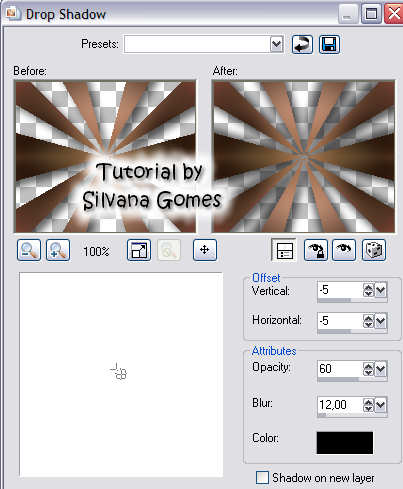The width and height of the screenshot is (403, 489).
Task: Click the Horizontal offset spinner arrows
Action: point(368,321)
